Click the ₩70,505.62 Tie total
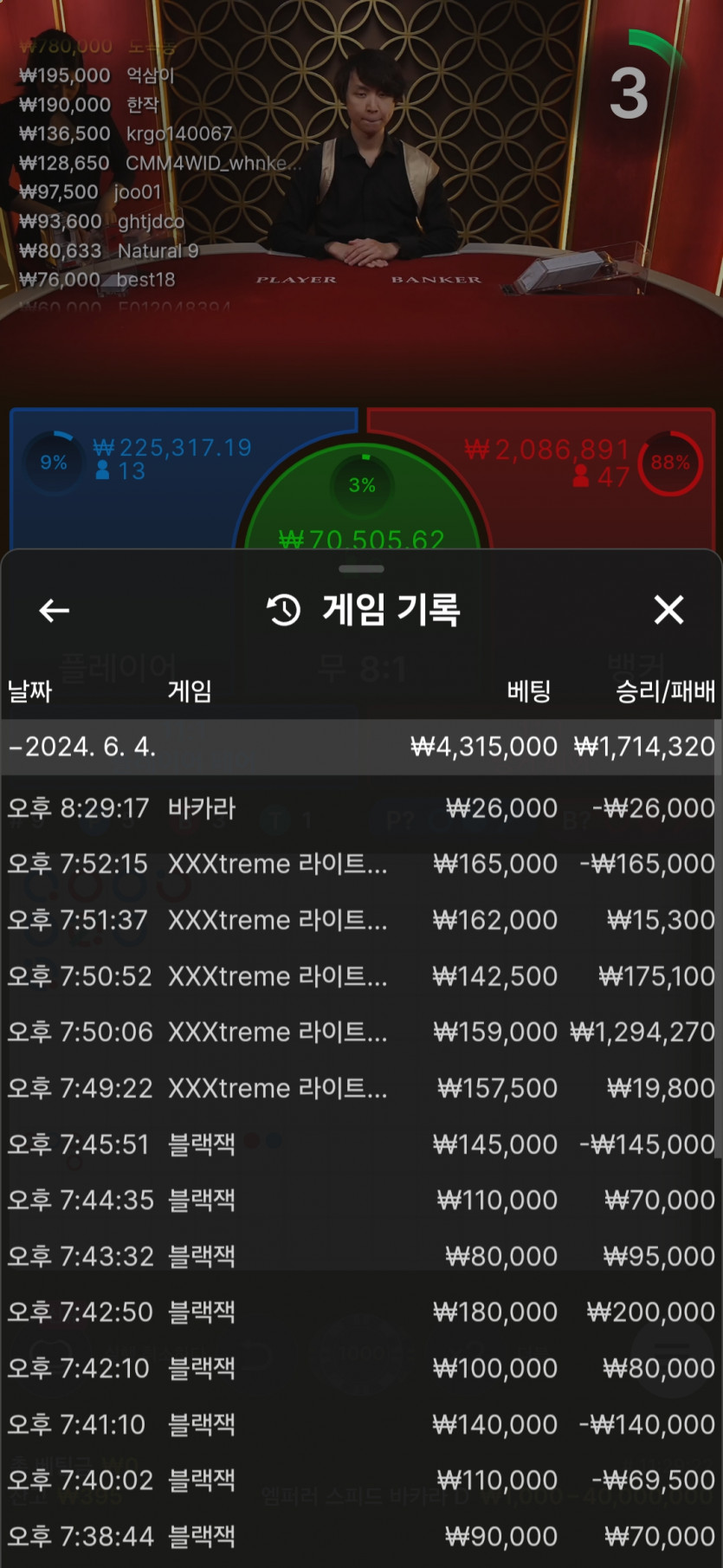 (361, 539)
